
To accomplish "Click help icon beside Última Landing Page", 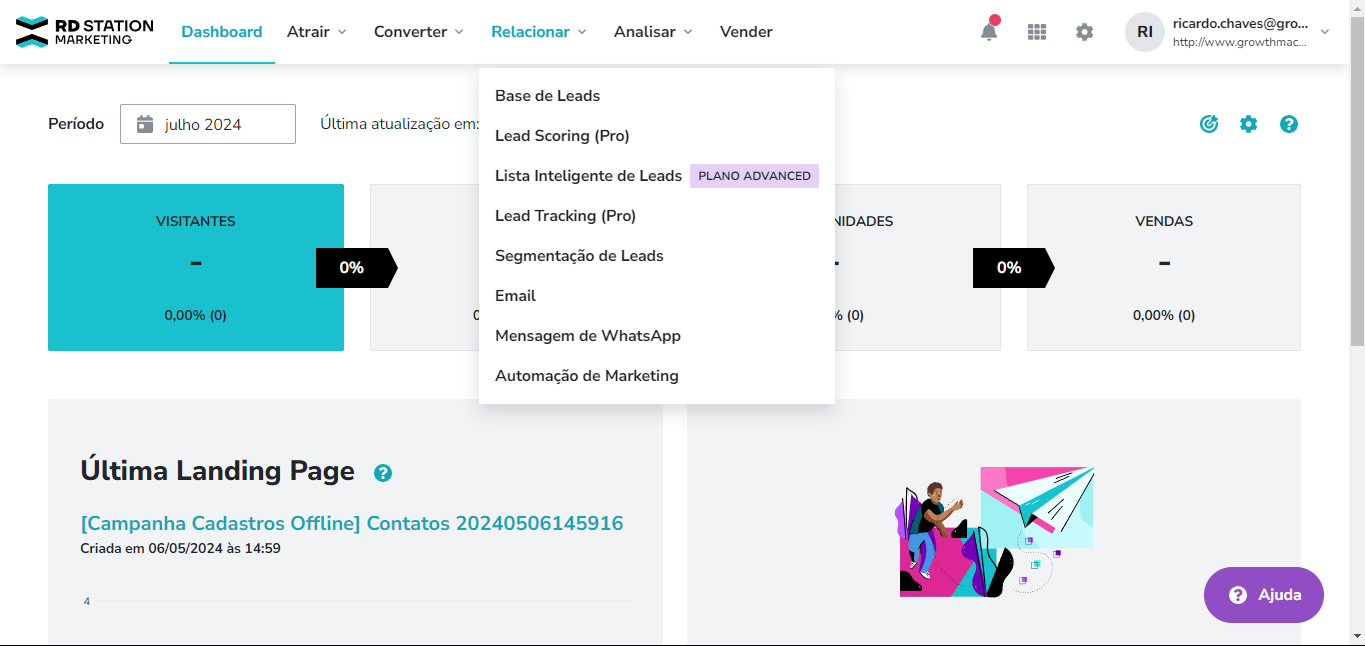I will click(x=382, y=473).
